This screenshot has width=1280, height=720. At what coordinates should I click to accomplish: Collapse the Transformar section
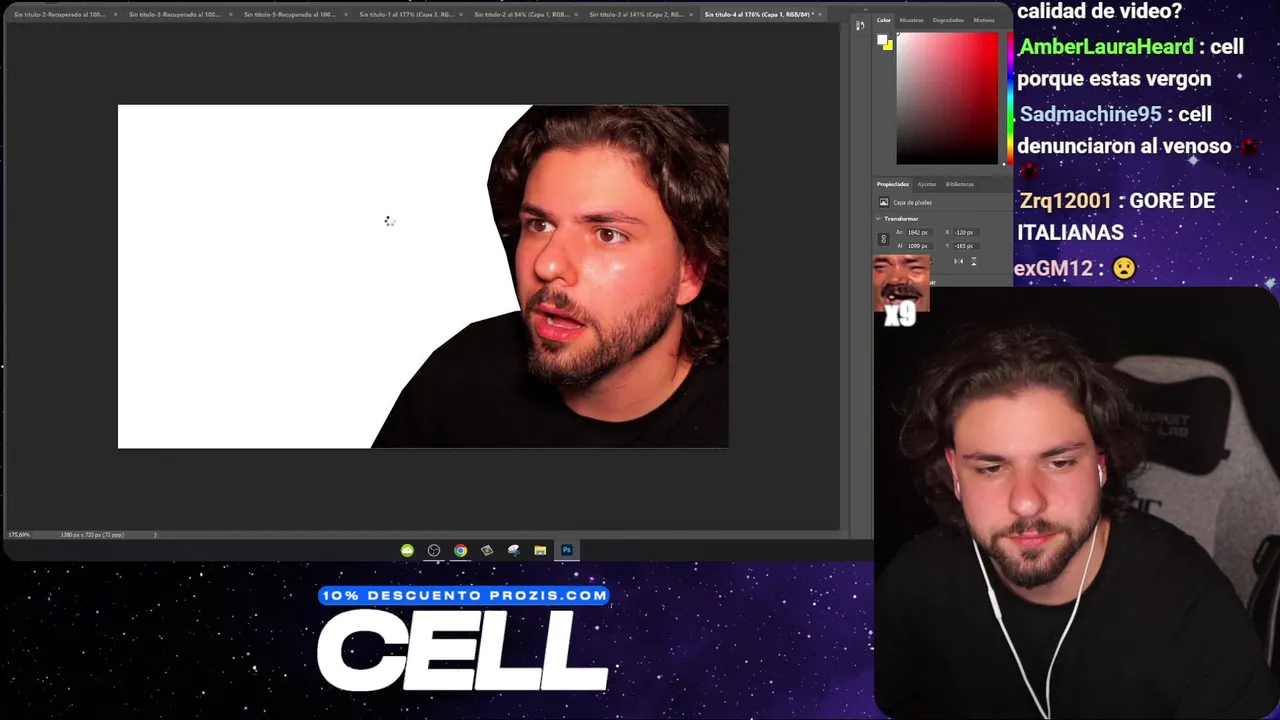[879, 218]
